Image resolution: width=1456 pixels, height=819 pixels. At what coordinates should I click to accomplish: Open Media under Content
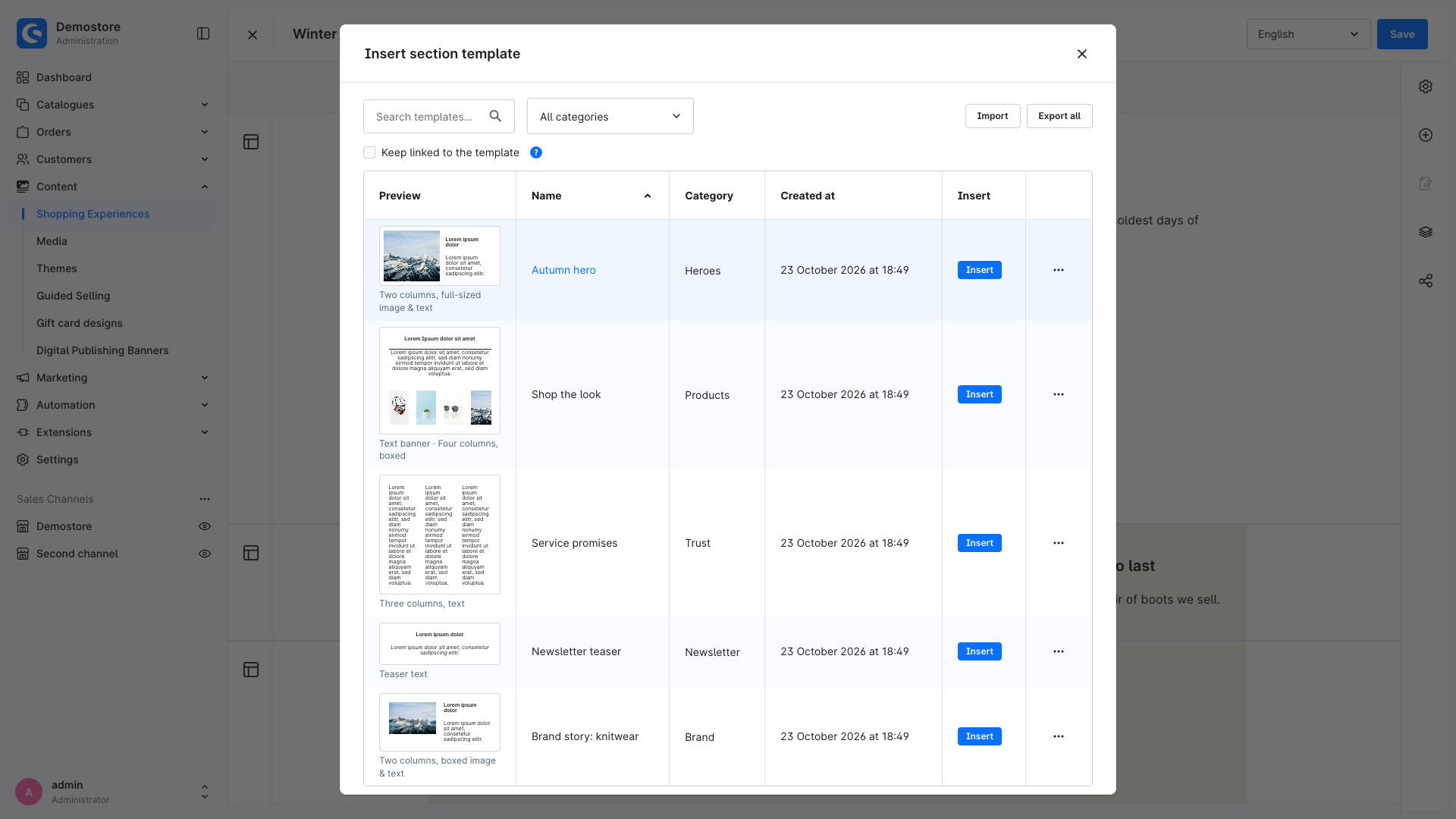coord(52,241)
